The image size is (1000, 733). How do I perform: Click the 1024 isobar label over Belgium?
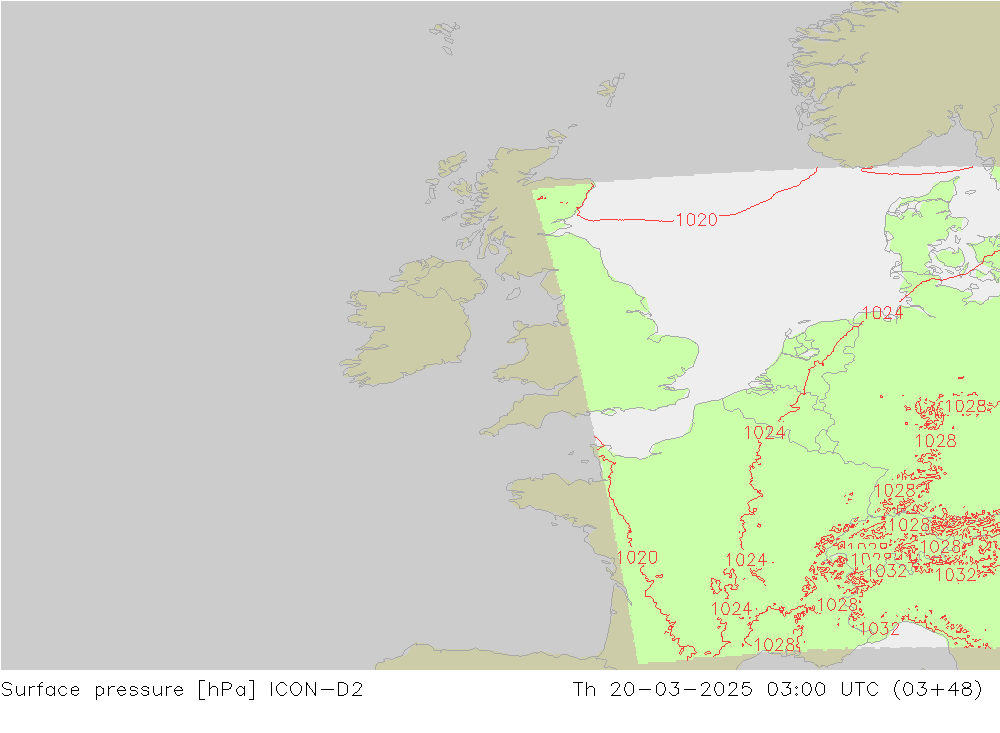(x=764, y=433)
